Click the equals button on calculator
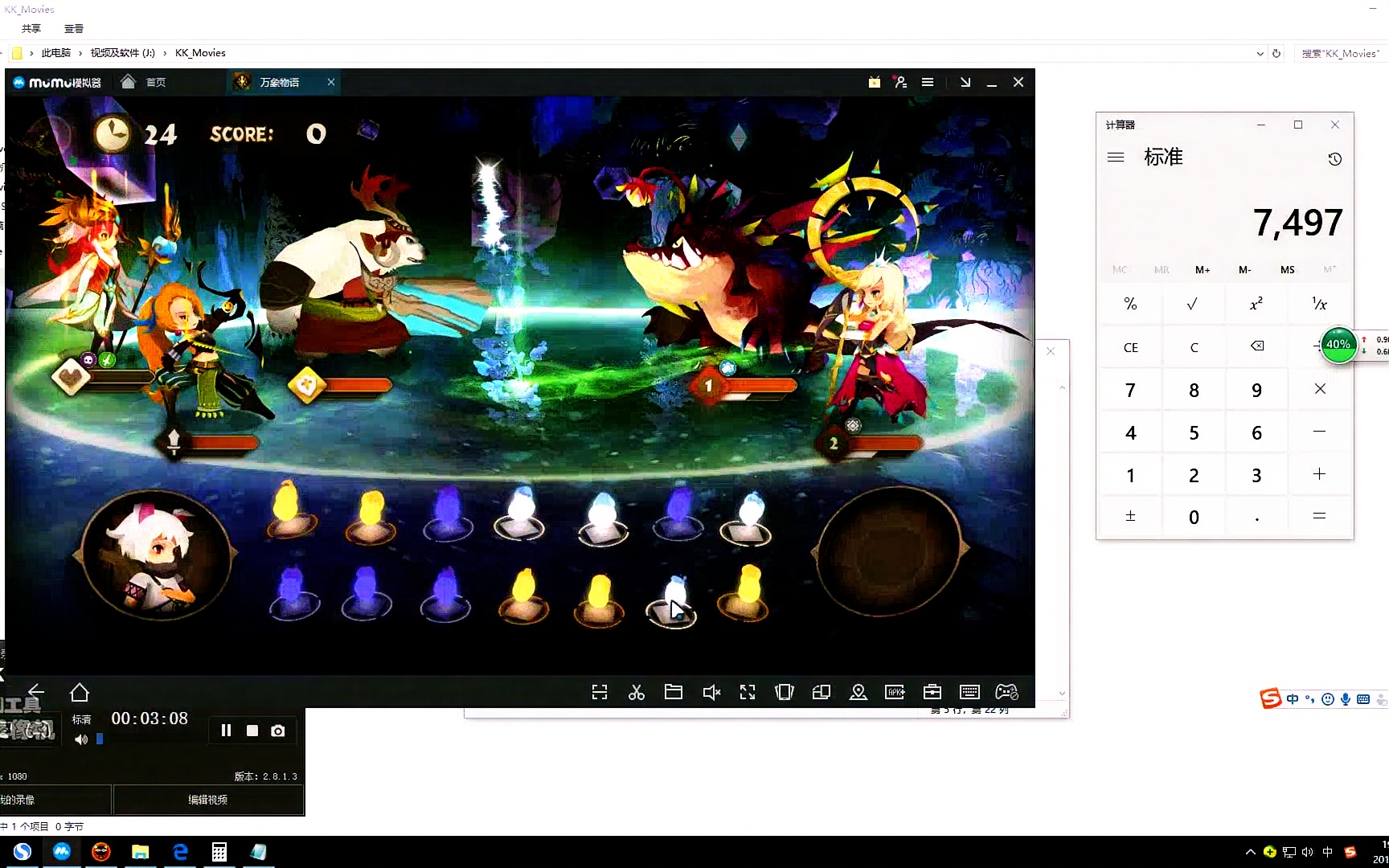The height and width of the screenshot is (868, 1389). tap(1319, 516)
